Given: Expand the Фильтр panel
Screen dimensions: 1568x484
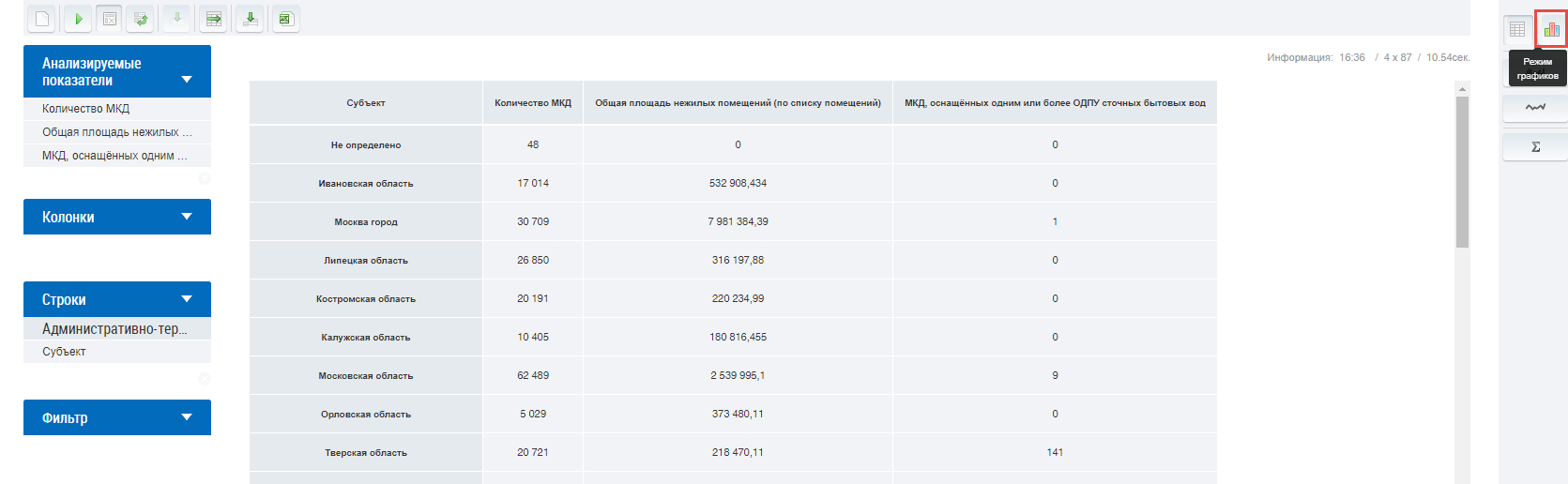Looking at the screenshot, I should (187, 417).
